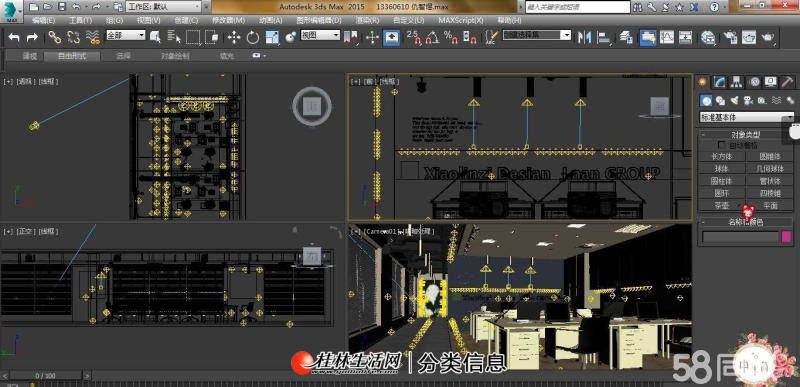Open the 标准基本体 primitives dropdown
This screenshot has height=387, width=800.
click(x=746, y=117)
